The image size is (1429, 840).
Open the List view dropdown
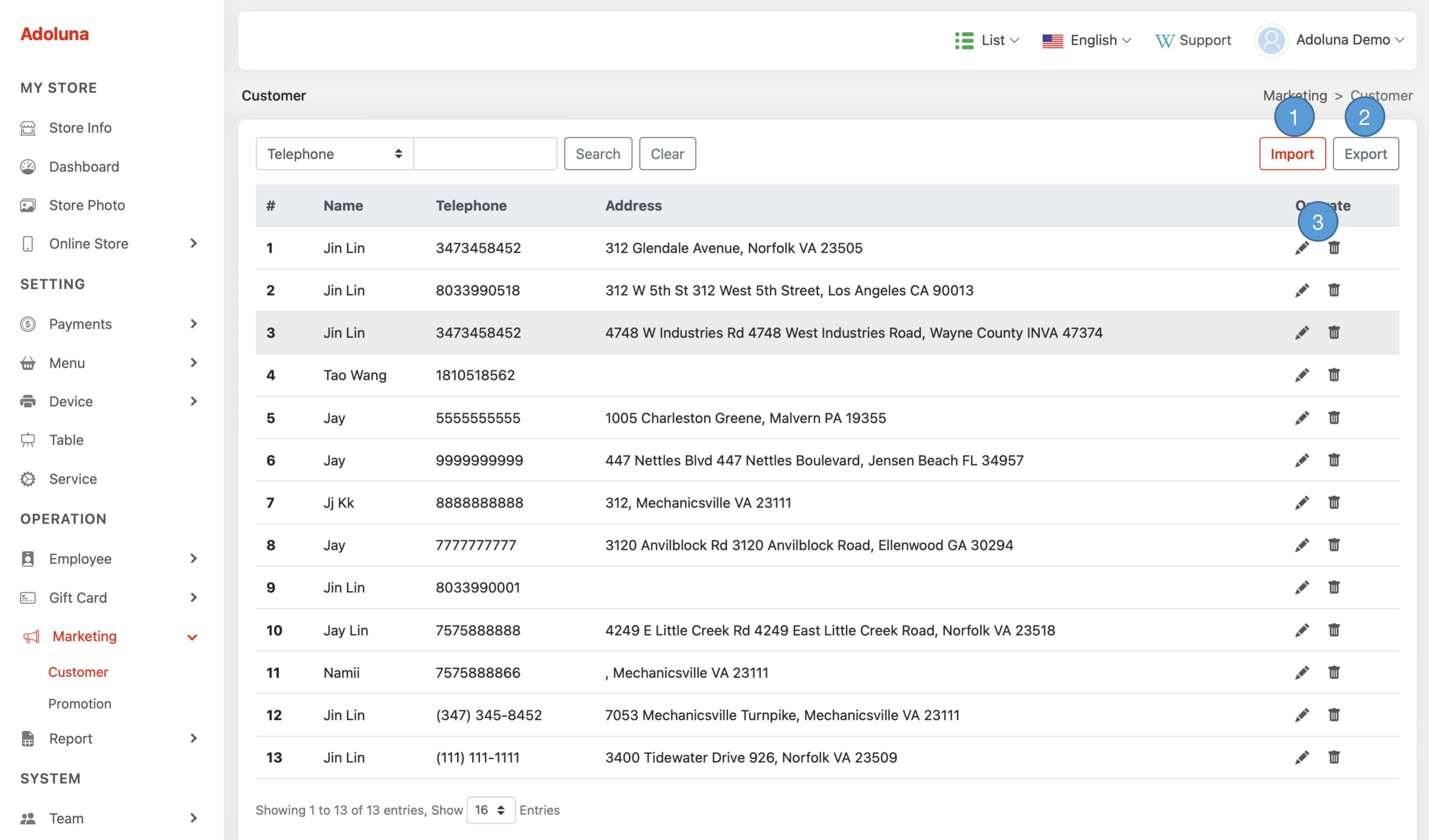point(987,40)
